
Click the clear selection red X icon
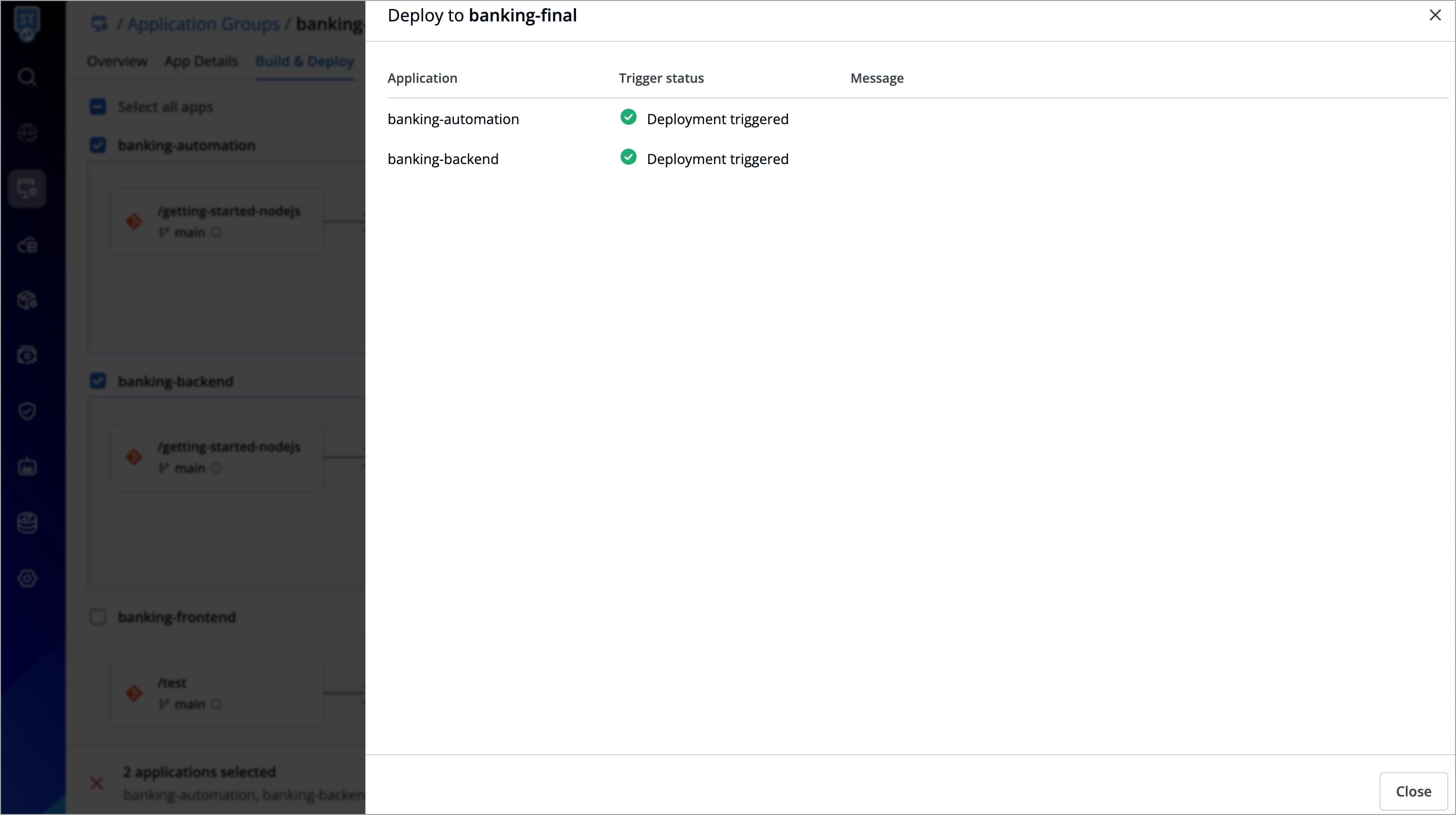pos(96,783)
